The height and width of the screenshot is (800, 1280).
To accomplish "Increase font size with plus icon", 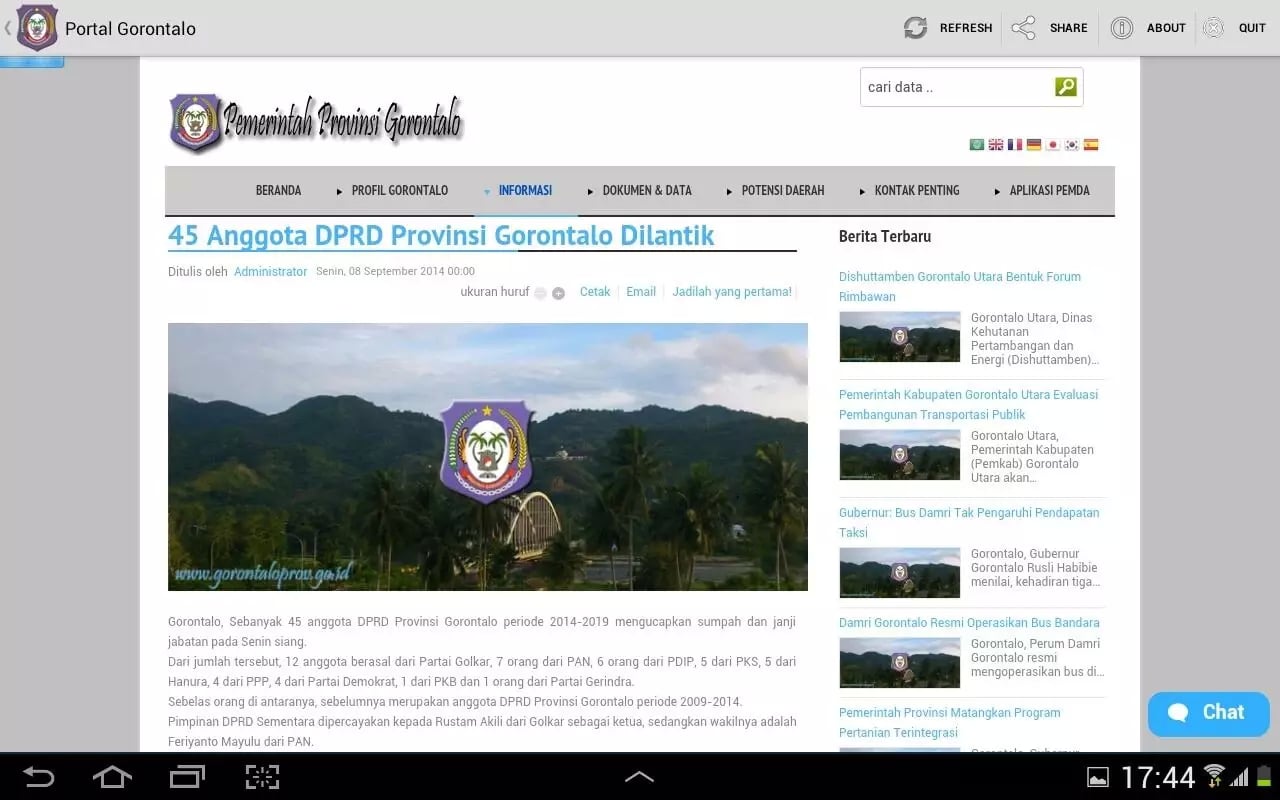I will pyautogui.click(x=558, y=293).
